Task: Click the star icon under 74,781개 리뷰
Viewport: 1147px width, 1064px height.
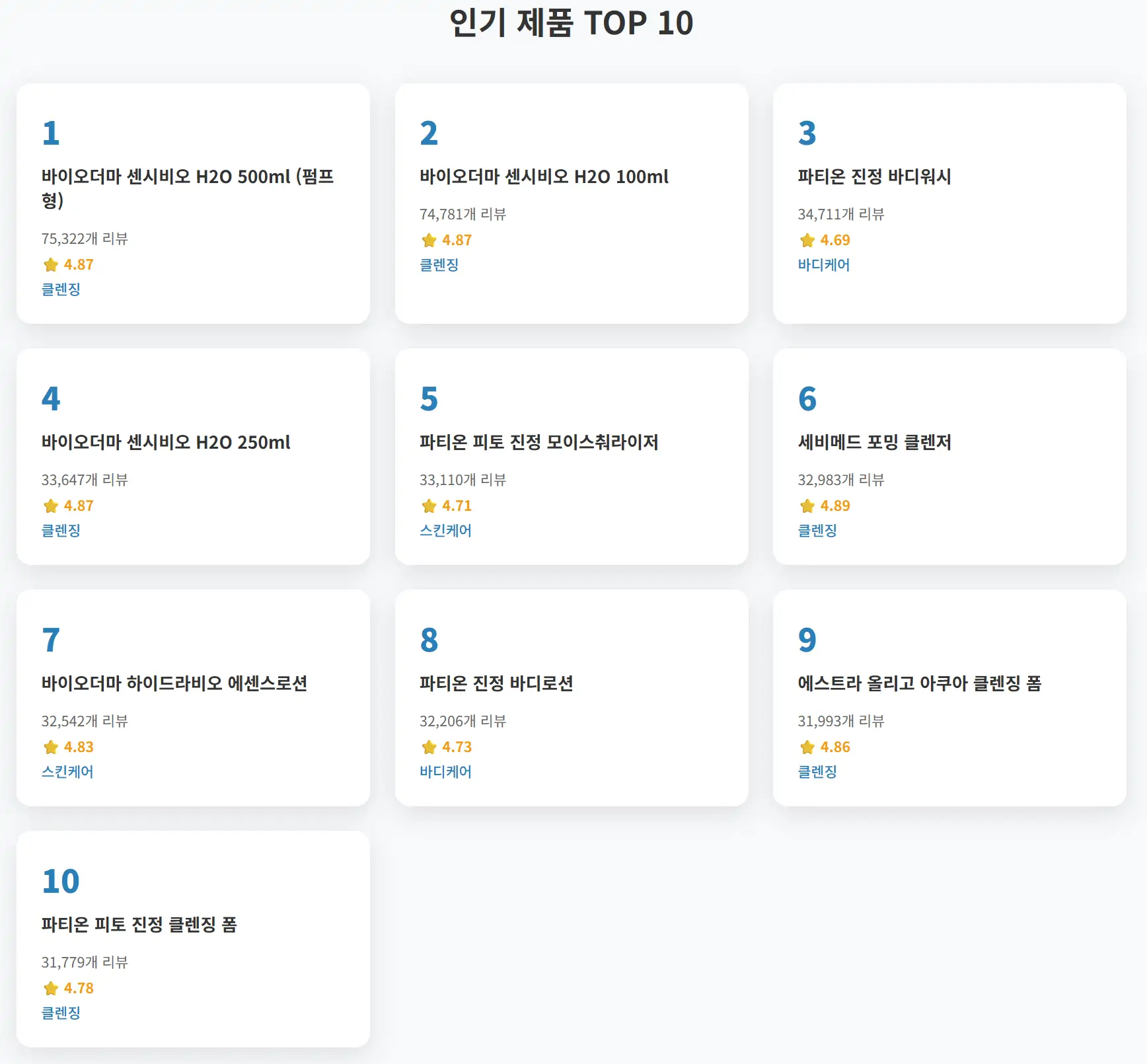Action: coord(429,241)
